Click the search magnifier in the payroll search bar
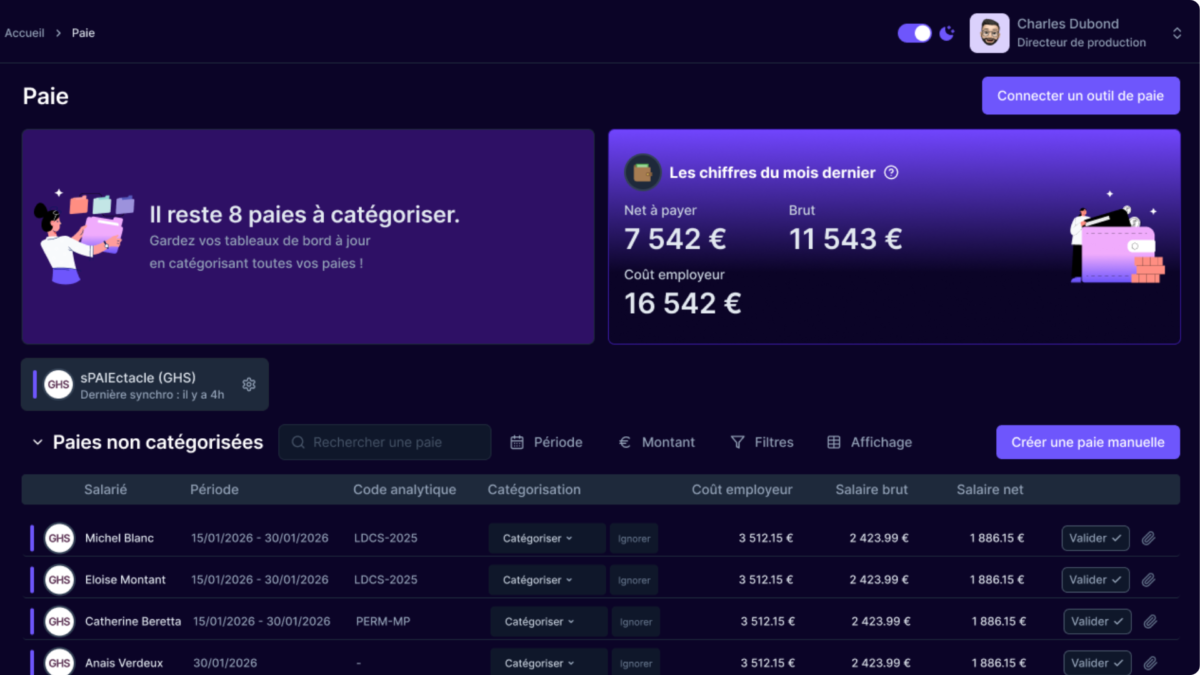Screen dimensions: 1200x675 [296, 441]
